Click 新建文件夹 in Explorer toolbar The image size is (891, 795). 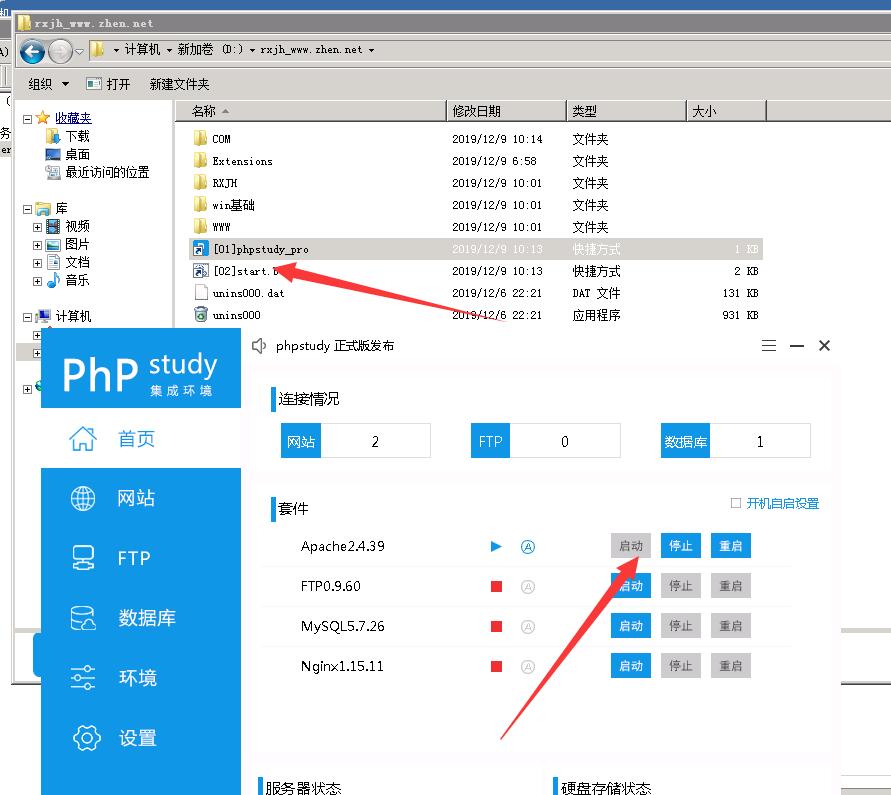(x=179, y=84)
